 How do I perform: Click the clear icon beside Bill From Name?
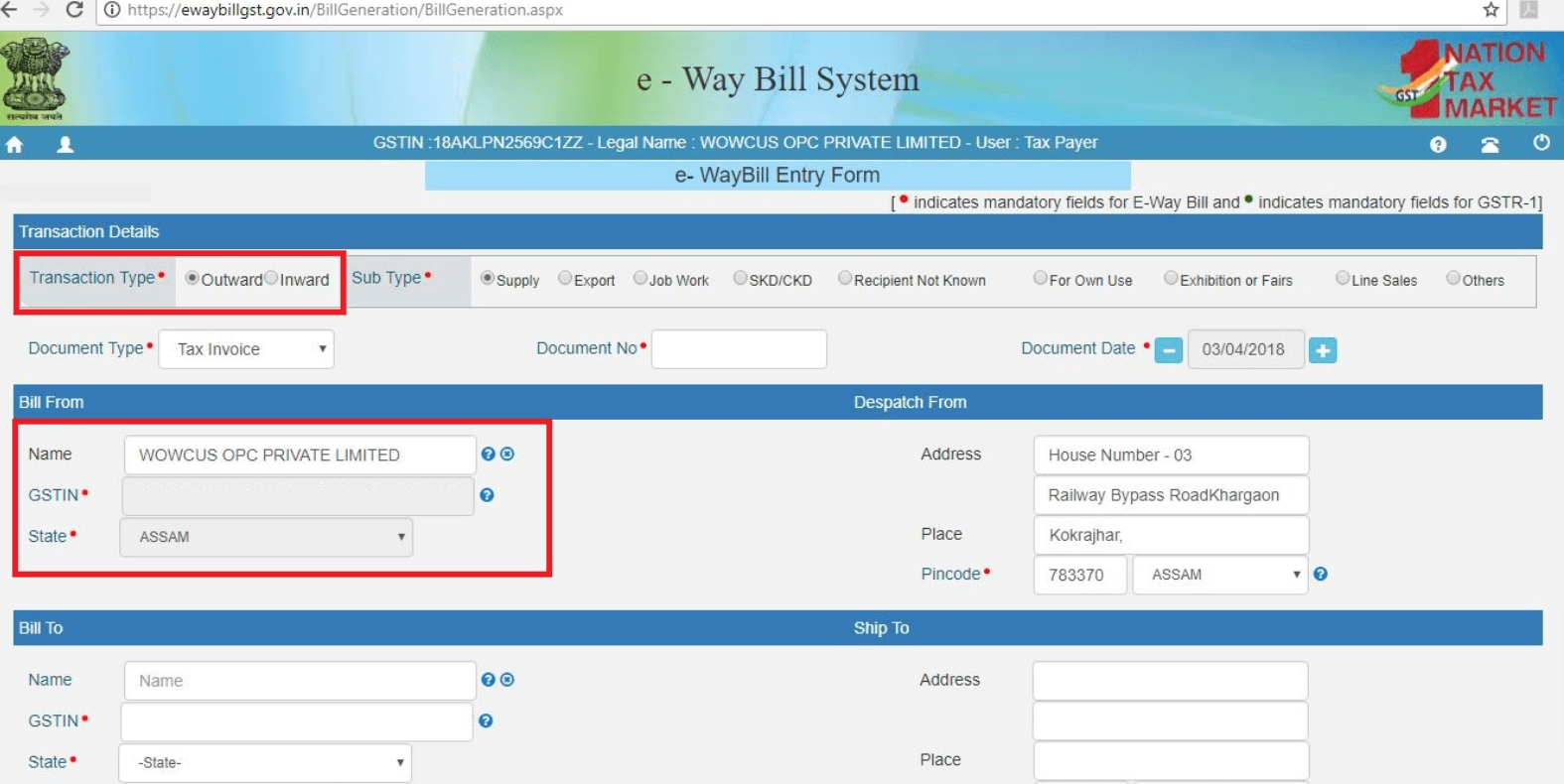(507, 454)
